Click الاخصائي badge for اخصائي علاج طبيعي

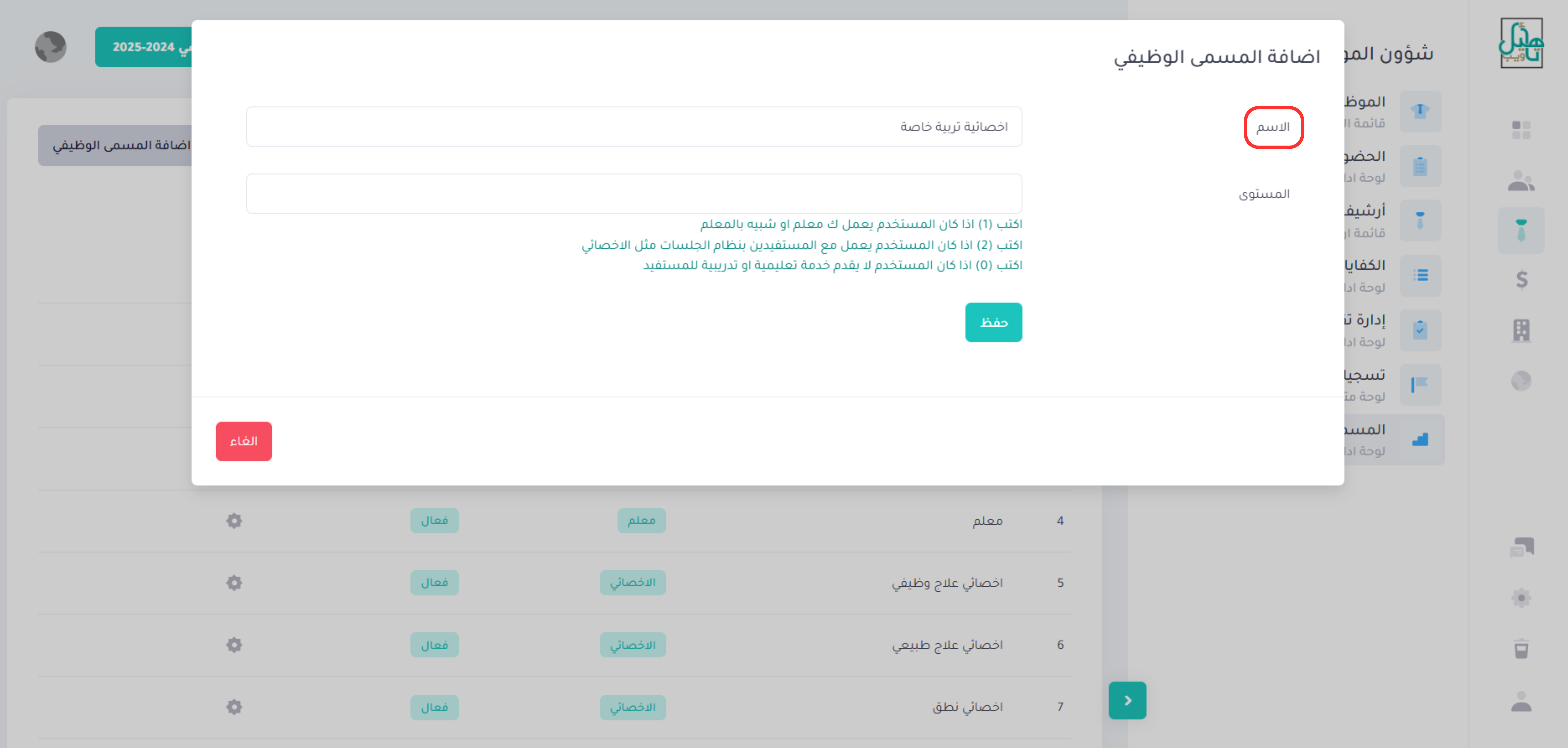pyautogui.click(x=632, y=645)
